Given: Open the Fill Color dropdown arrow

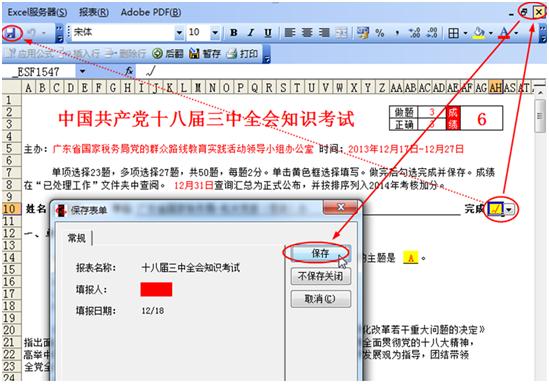Looking at the screenshot, I should point(491,33).
